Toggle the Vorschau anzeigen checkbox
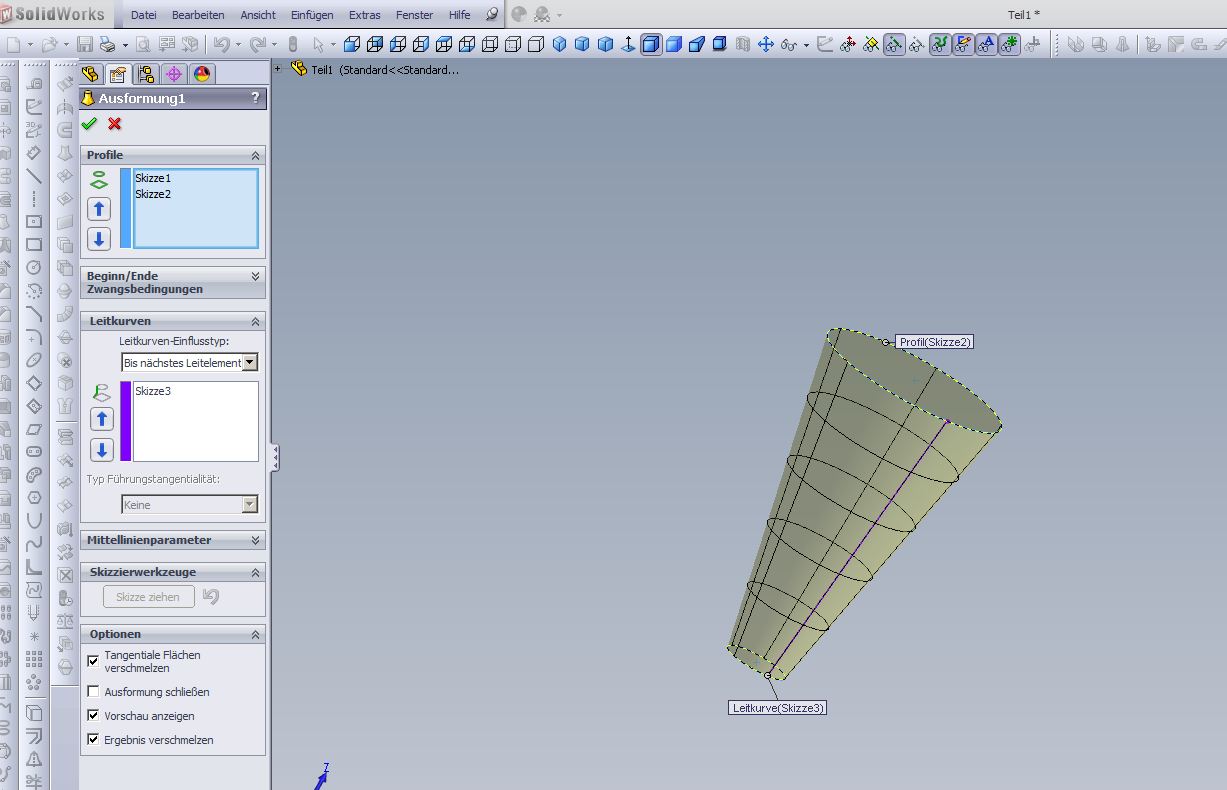Viewport: 1227px width, 790px height. click(93, 716)
